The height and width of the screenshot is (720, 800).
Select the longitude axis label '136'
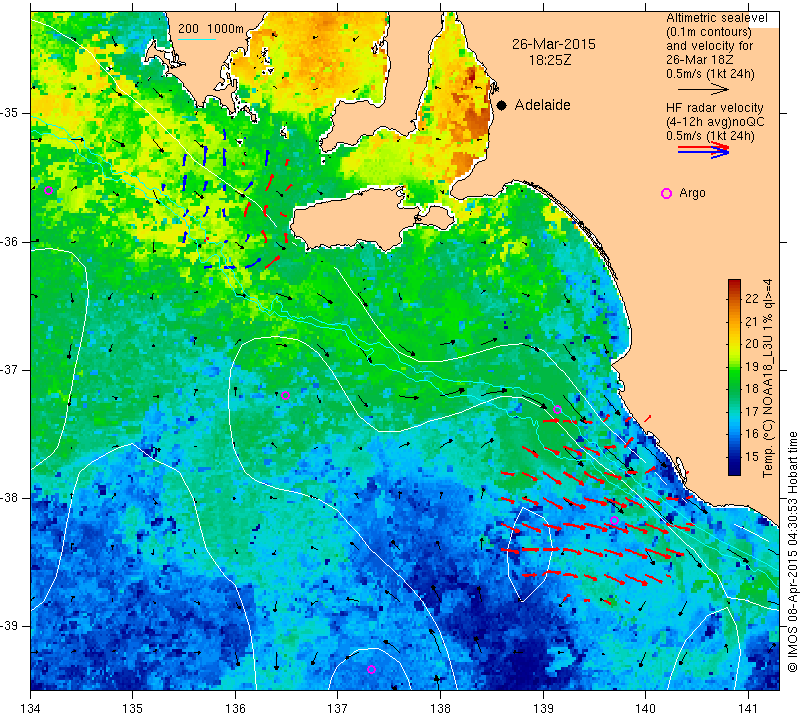[235, 709]
